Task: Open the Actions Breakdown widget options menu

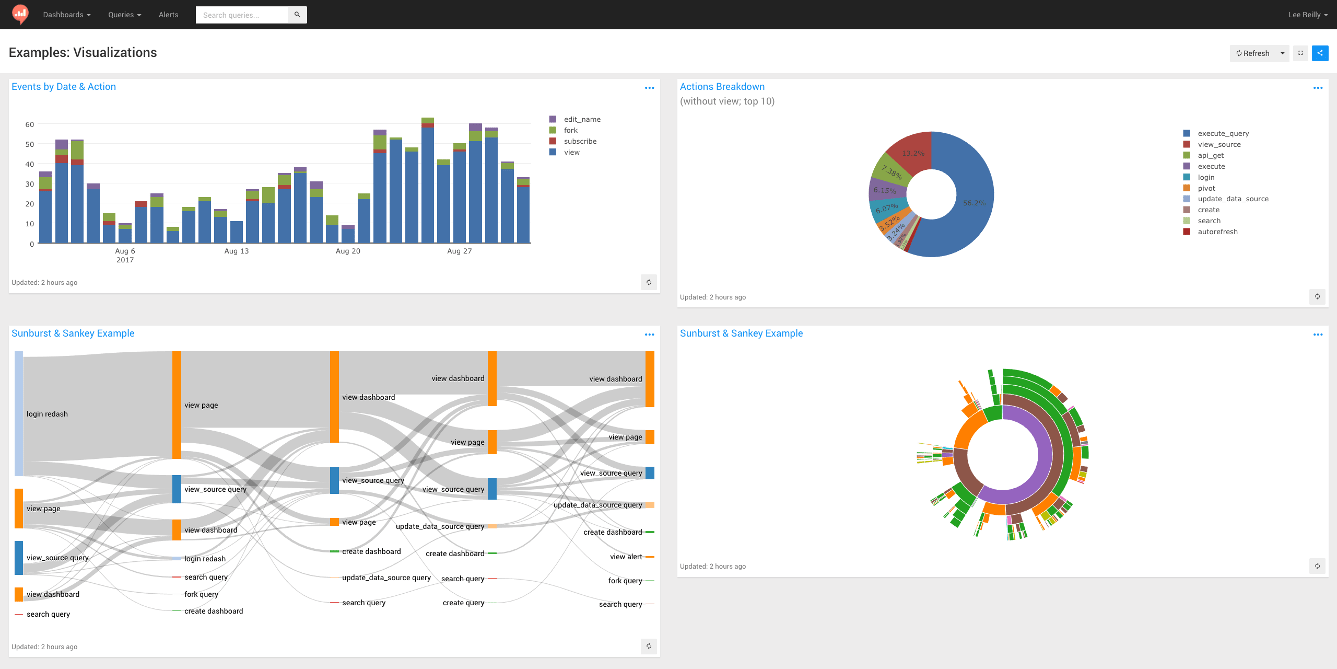Action: click(1317, 88)
